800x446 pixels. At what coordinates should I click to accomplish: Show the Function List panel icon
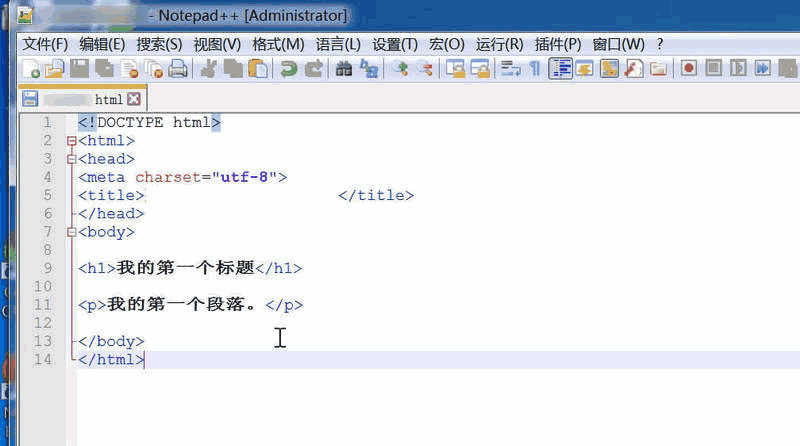tap(634, 68)
